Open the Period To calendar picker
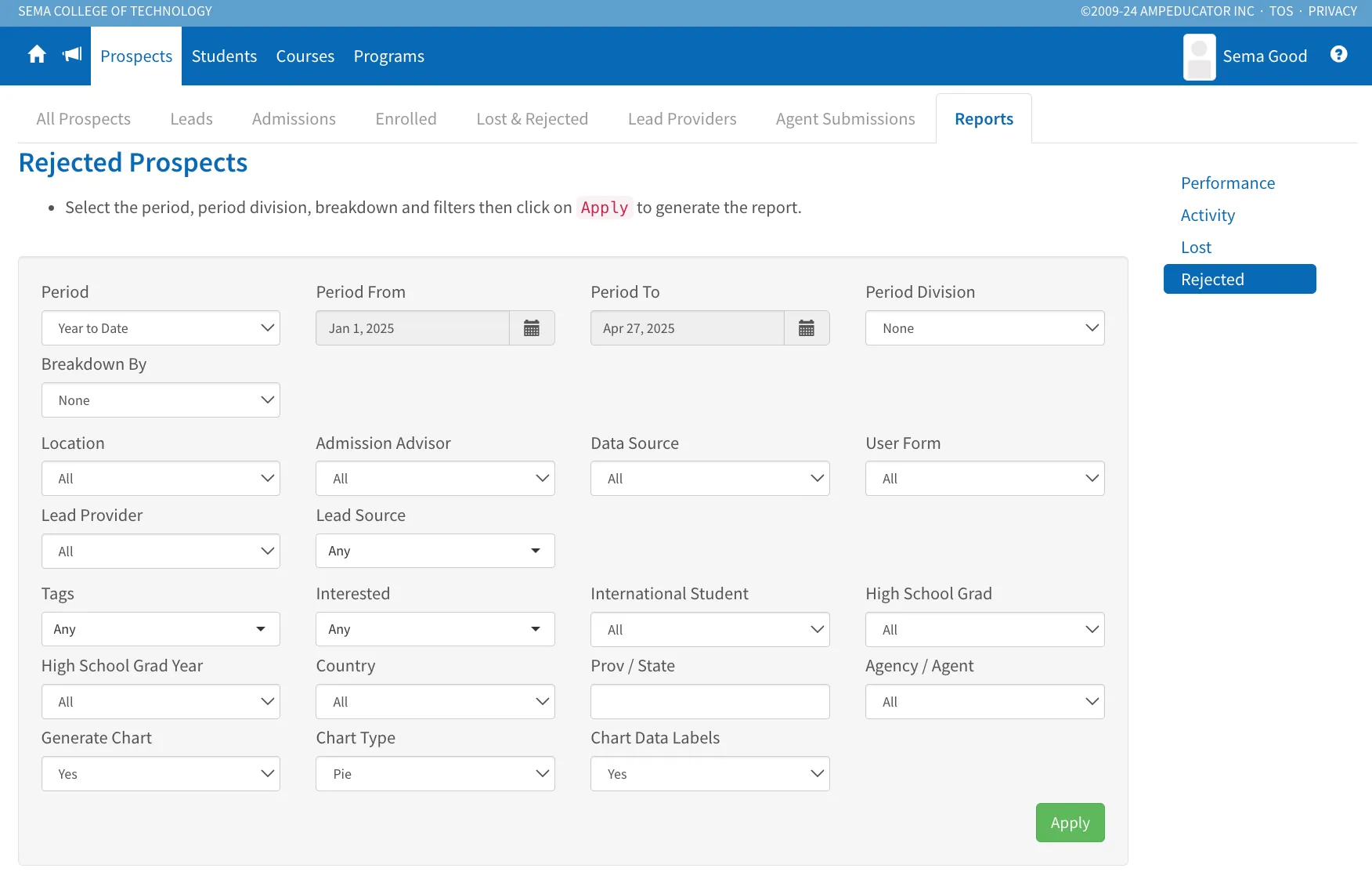 pos(807,328)
